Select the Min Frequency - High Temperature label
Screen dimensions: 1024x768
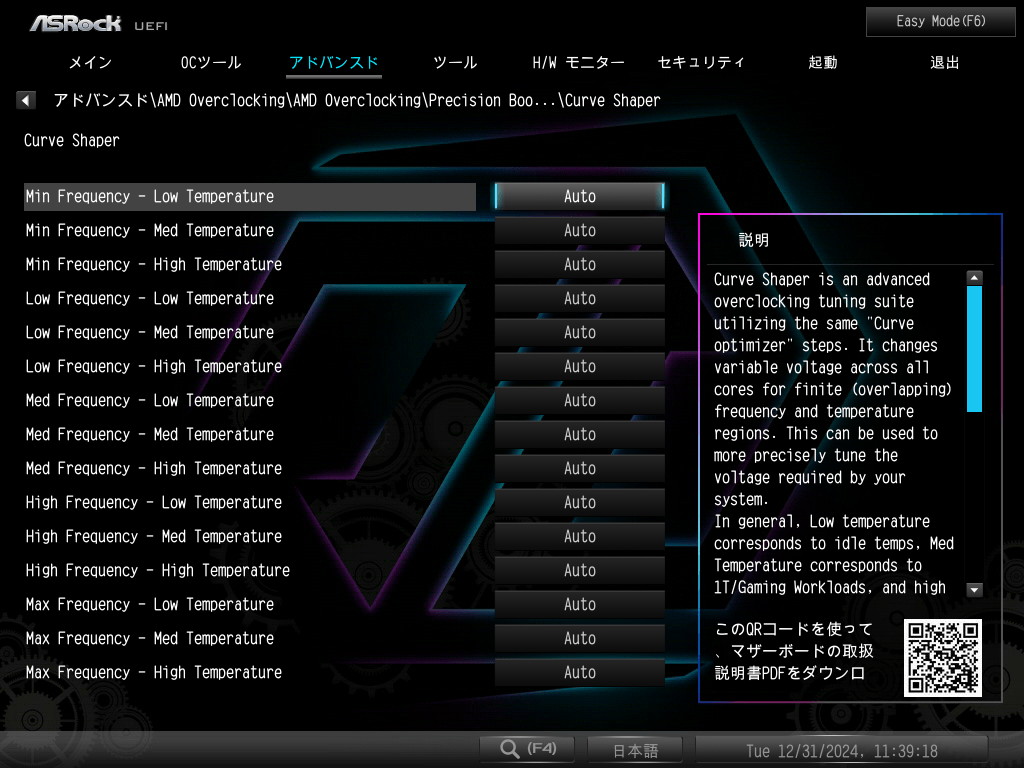(x=153, y=264)
